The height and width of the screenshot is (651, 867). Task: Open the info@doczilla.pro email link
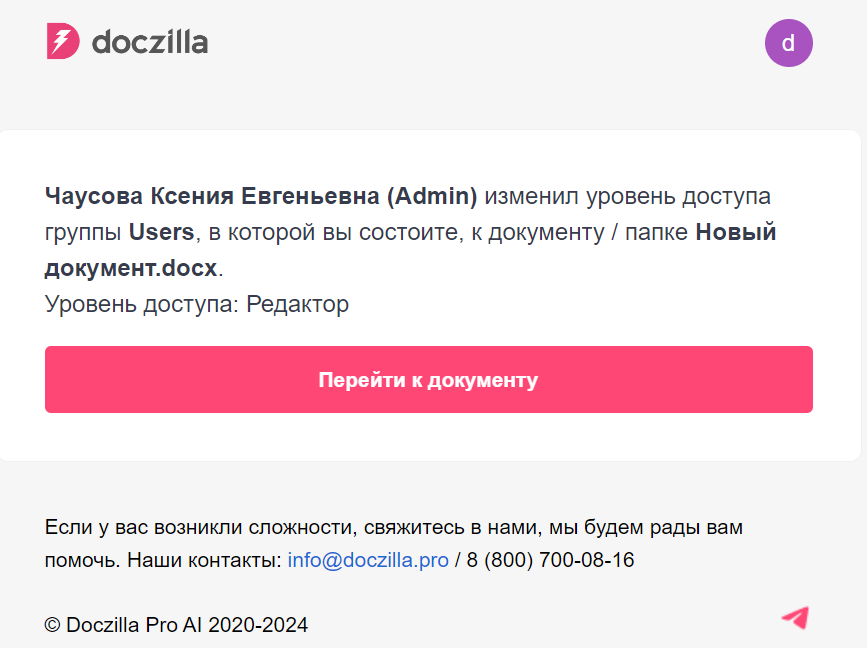pos(368,560)
